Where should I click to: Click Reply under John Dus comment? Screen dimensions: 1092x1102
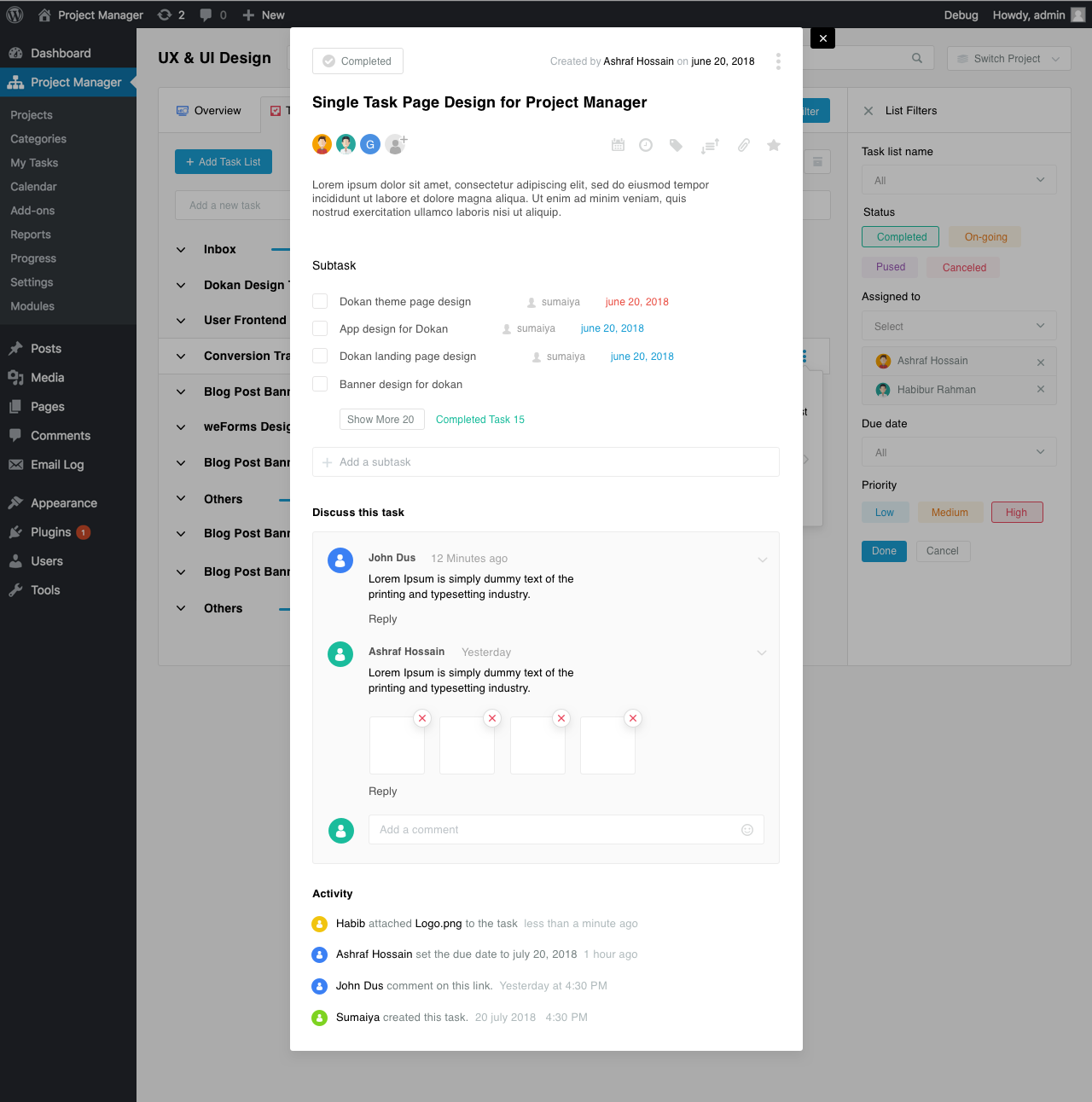pos(382,619)
